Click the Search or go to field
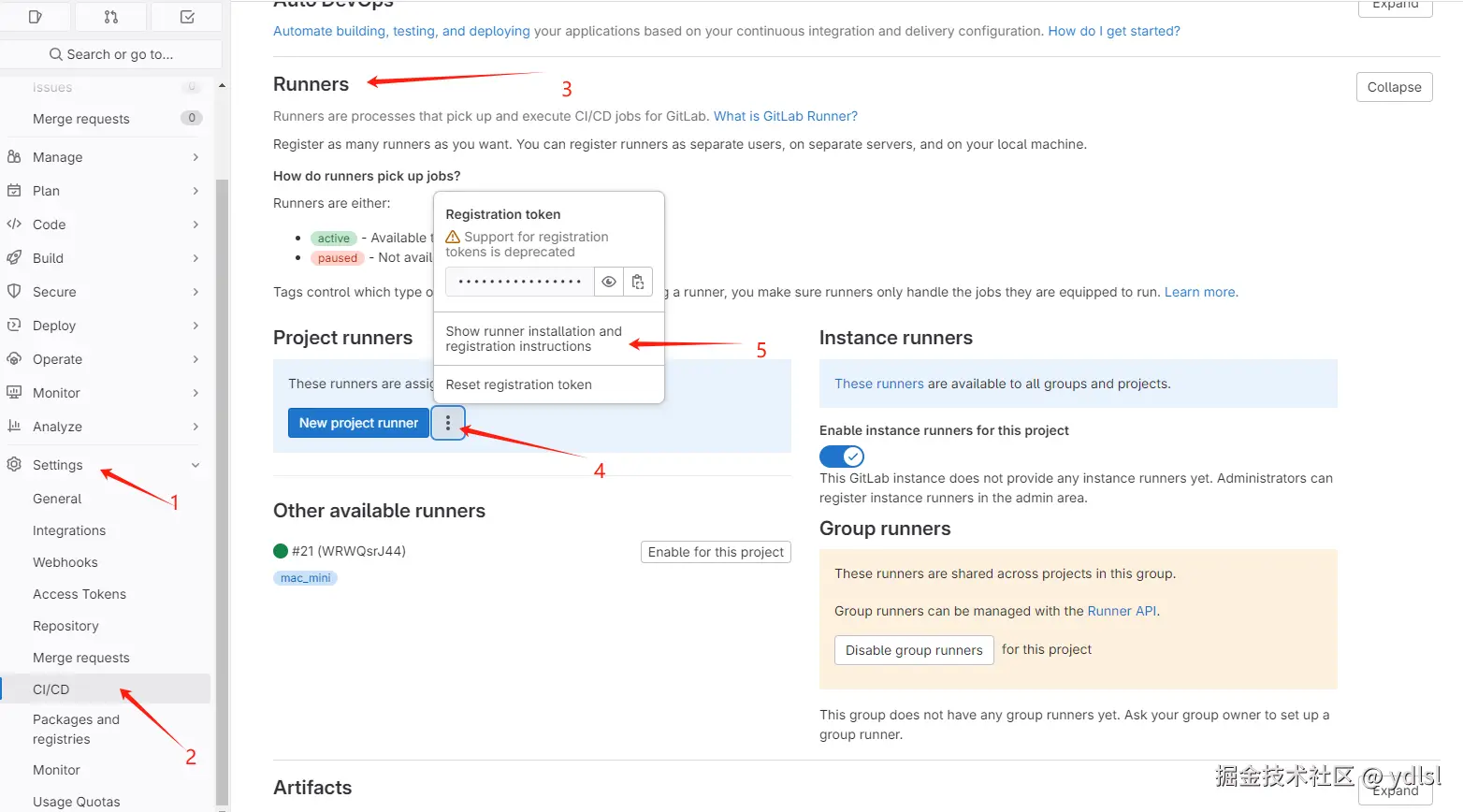1463x812 pixels. click(111, 54)
